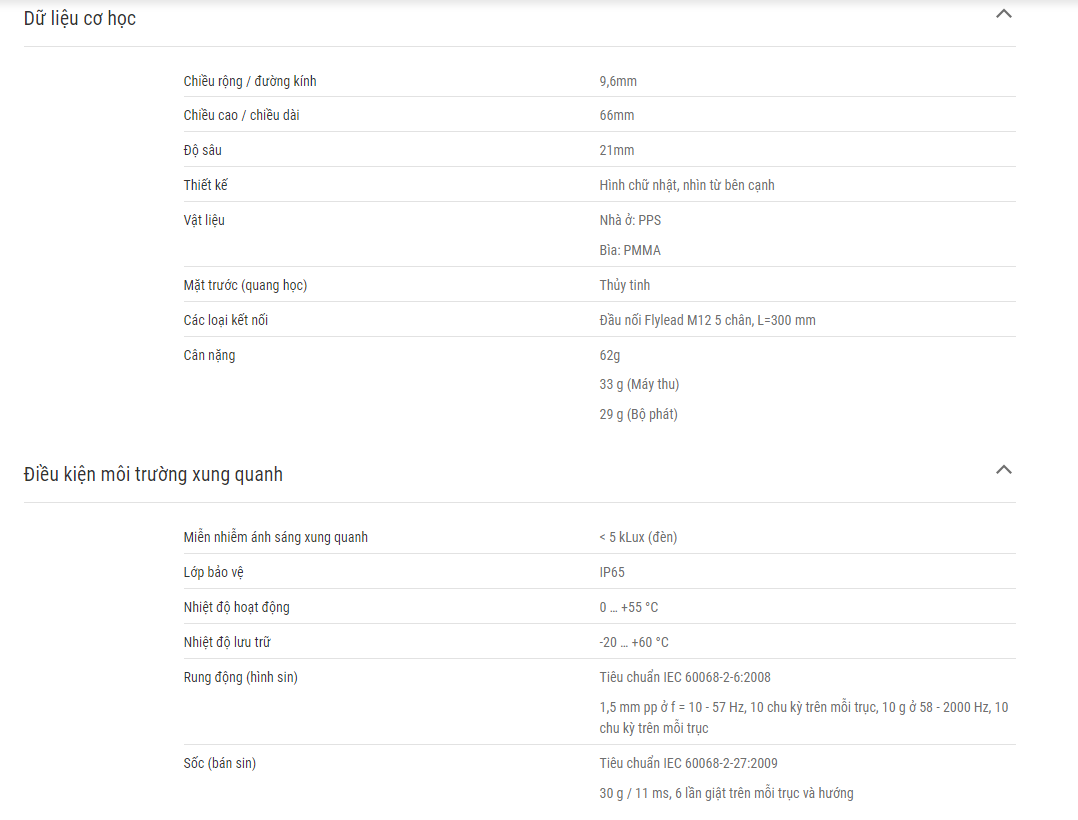1078x820 pixels.
Task: Select the Nhiệt độ hoạt động row label
Action: (236, 608)
